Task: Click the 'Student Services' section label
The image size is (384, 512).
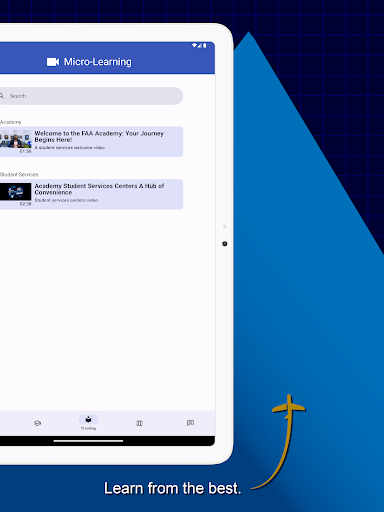Action: [19, 175]
